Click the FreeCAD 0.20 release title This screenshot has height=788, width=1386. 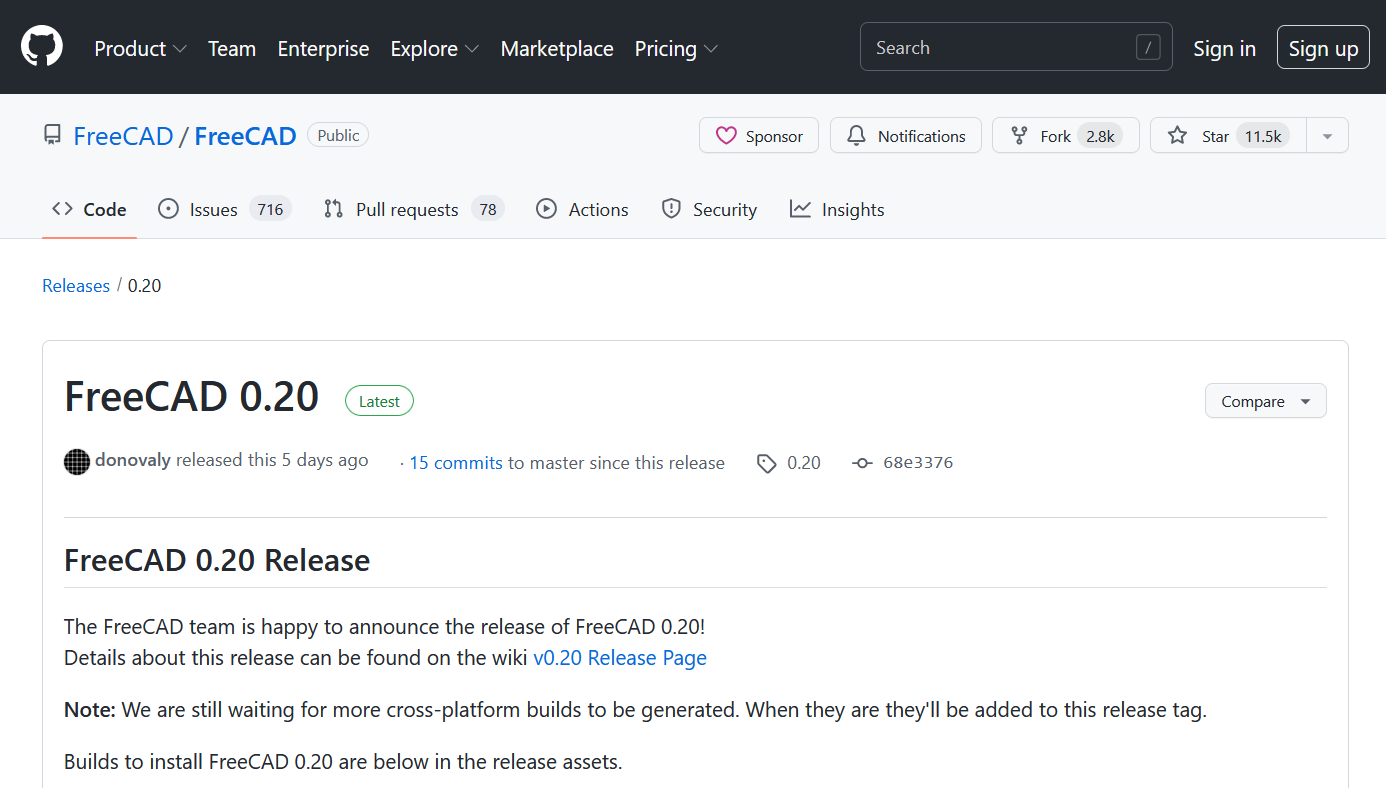(192, 397)
